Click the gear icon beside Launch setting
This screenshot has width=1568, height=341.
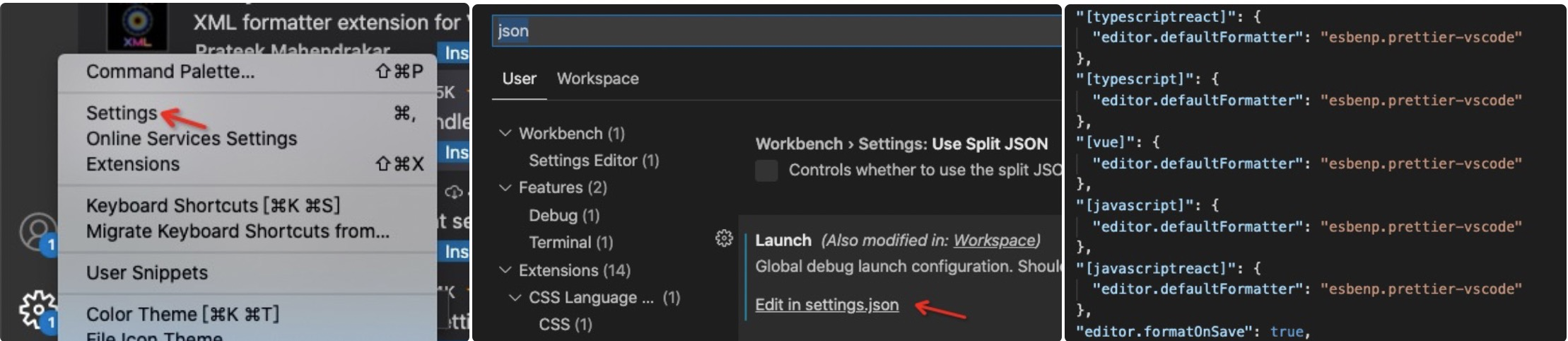coord(724,239)
